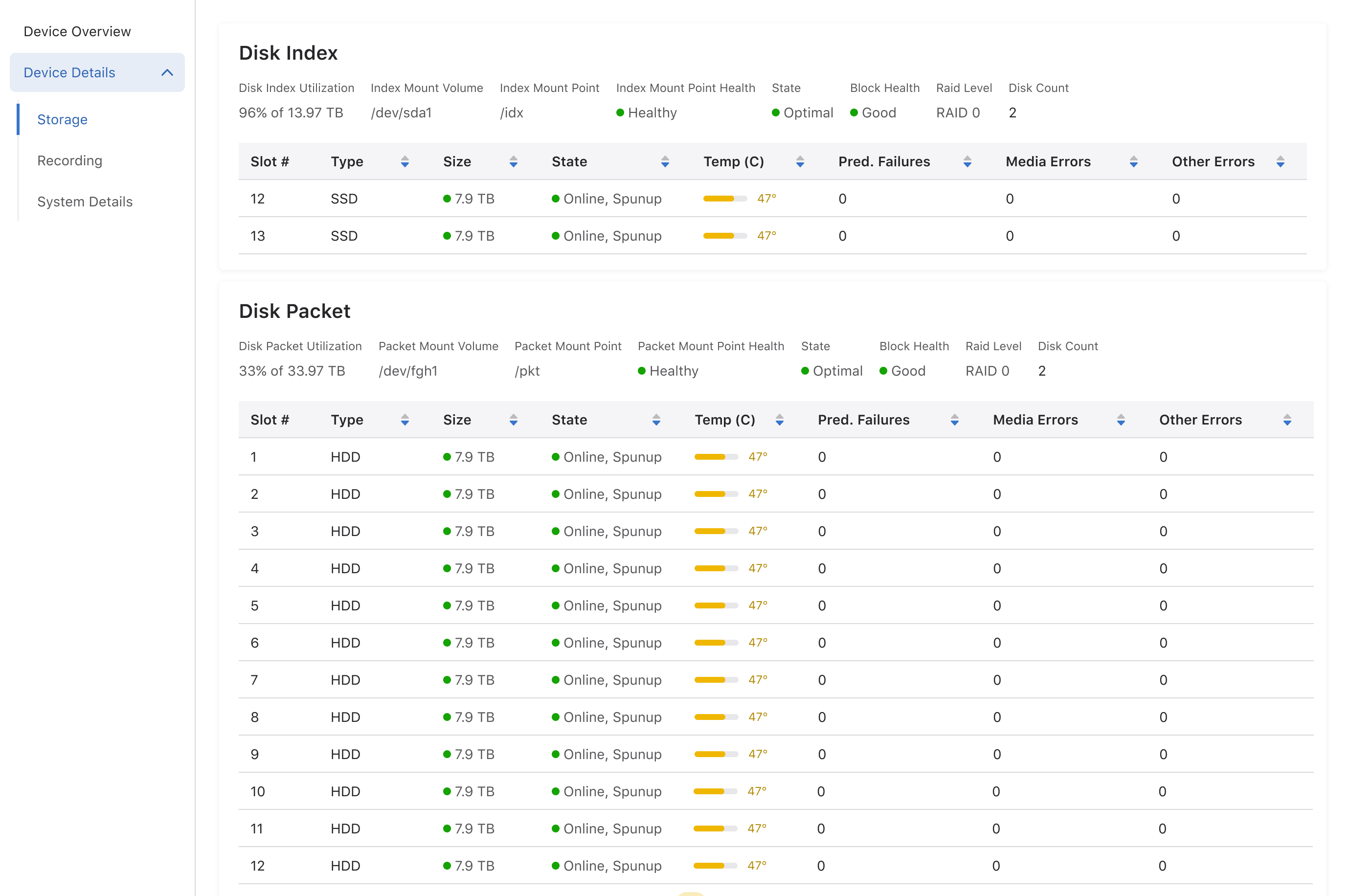Click Good block health in Disk Index
The height and width of the screenshot is (896, 1350).
[x=873, y=112]
